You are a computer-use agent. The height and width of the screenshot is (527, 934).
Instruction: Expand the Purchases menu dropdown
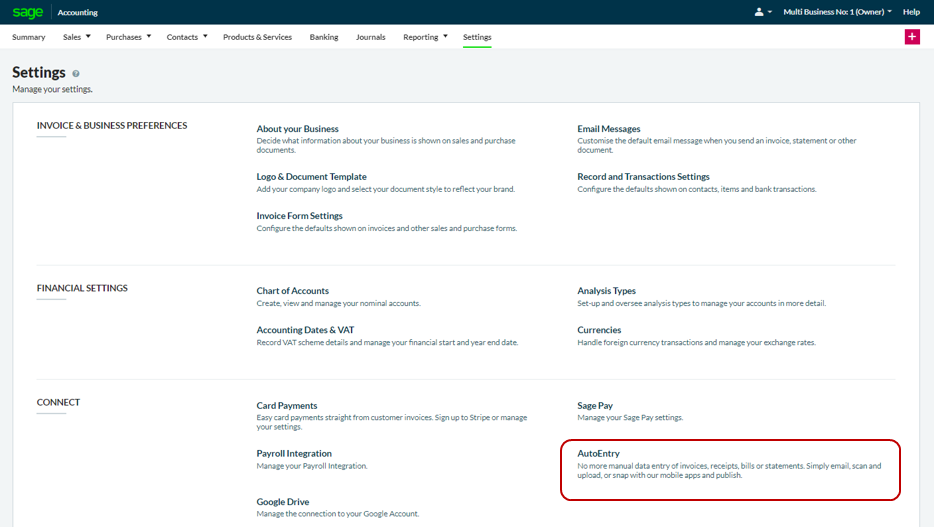129,37
